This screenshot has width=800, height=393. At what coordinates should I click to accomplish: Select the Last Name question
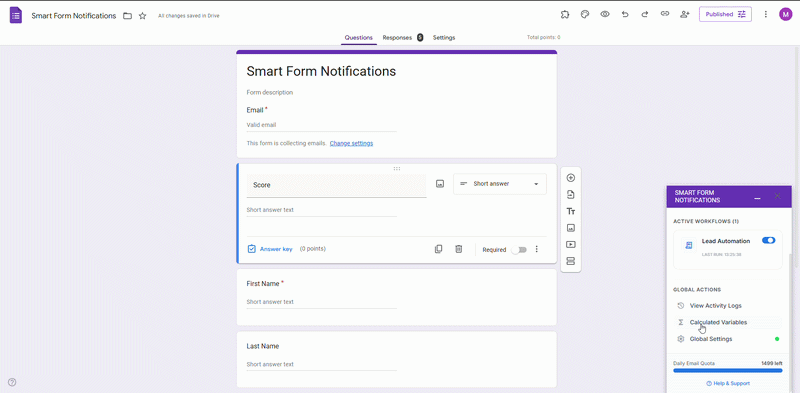click(396, 359)
